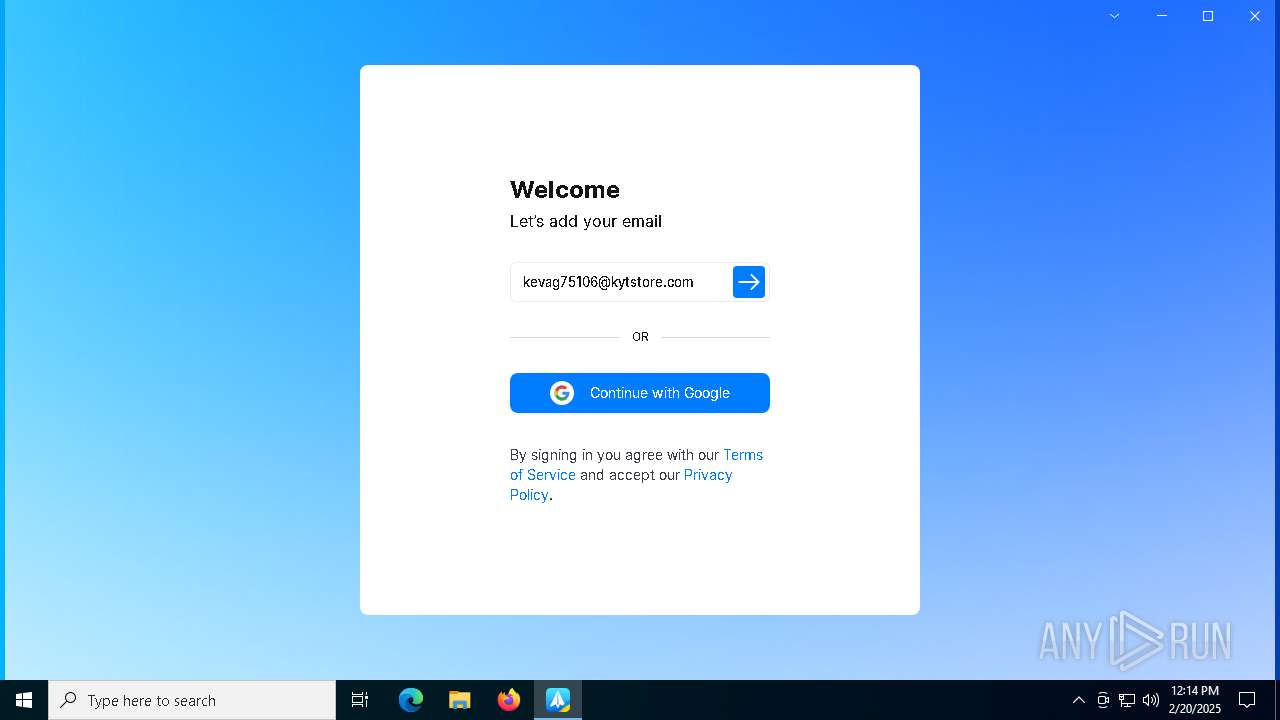Screen dimensions: 1280x720
Task: Continue with Google sign-in
Action: point(640,393)
